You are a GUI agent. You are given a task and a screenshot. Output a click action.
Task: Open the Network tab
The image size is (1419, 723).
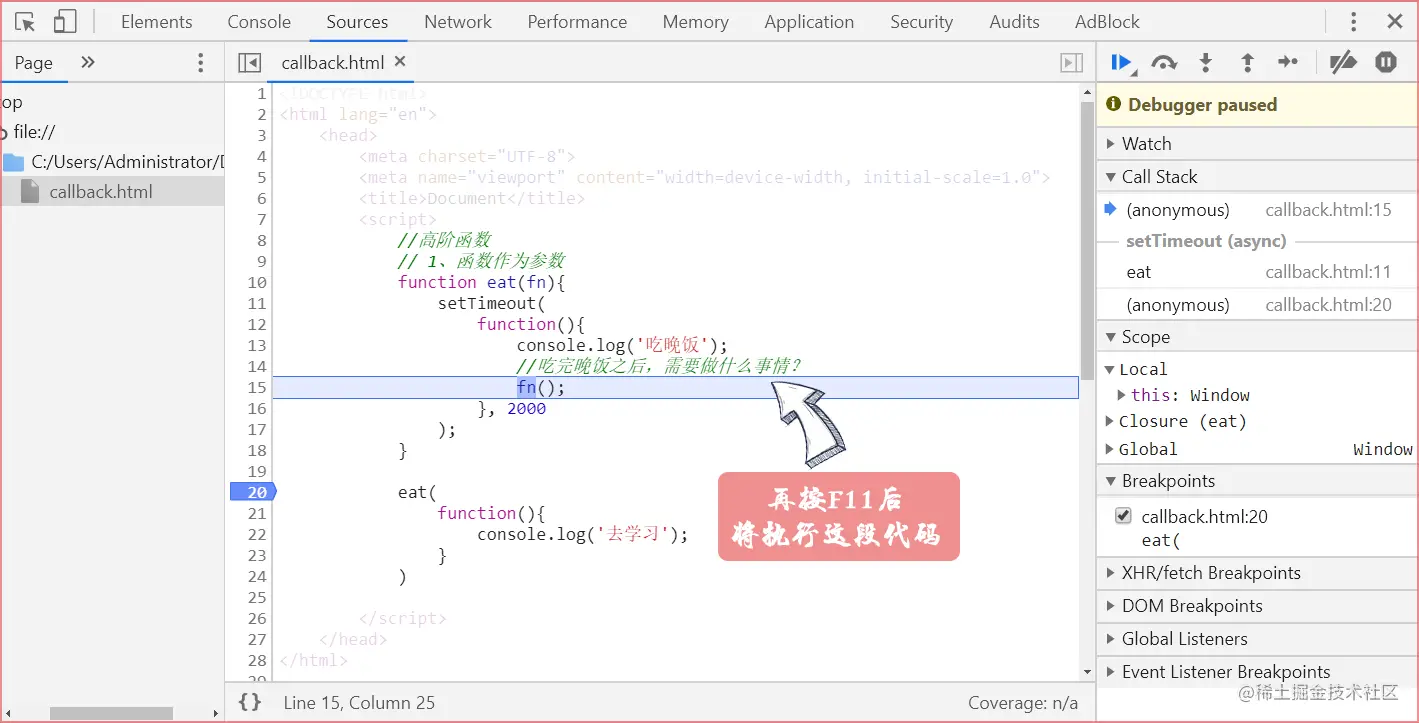458,22
